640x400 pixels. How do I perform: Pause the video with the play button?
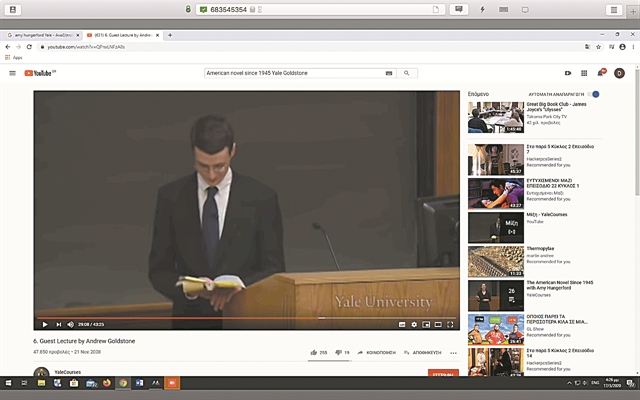tap(43, 324)
